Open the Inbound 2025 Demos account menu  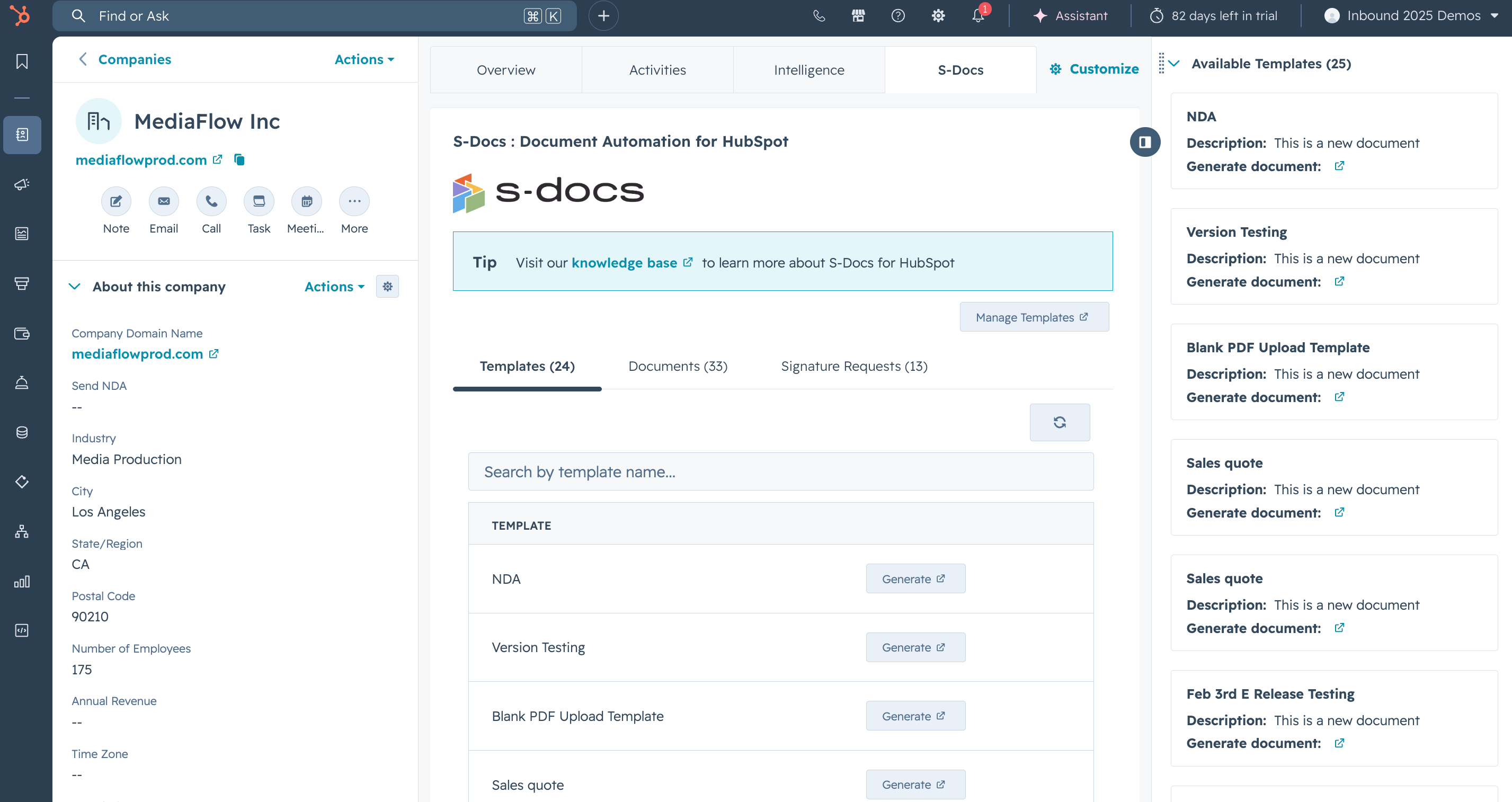(x=1412, y=16)
